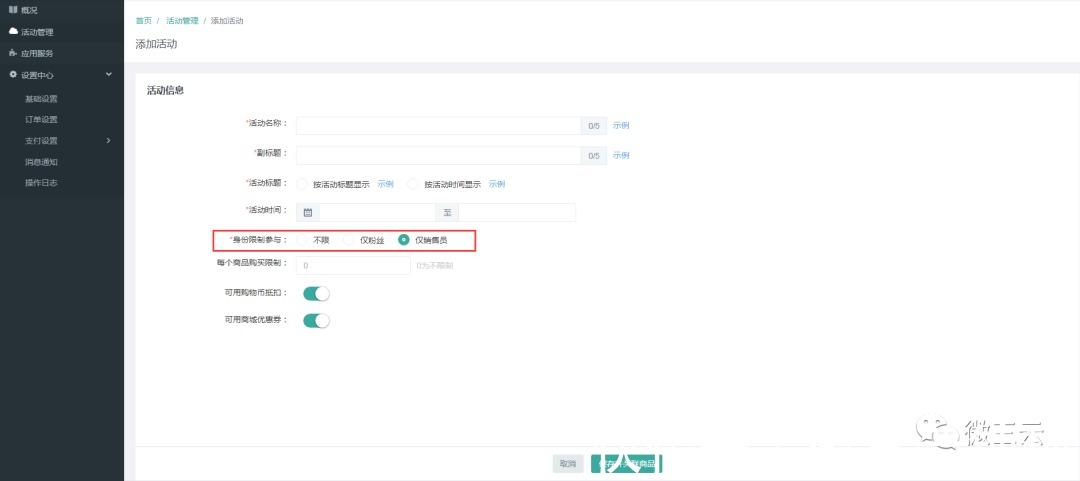Click the 活动信息 section heading
This screenshot has width=1080, height=481.
click(165, 90)
